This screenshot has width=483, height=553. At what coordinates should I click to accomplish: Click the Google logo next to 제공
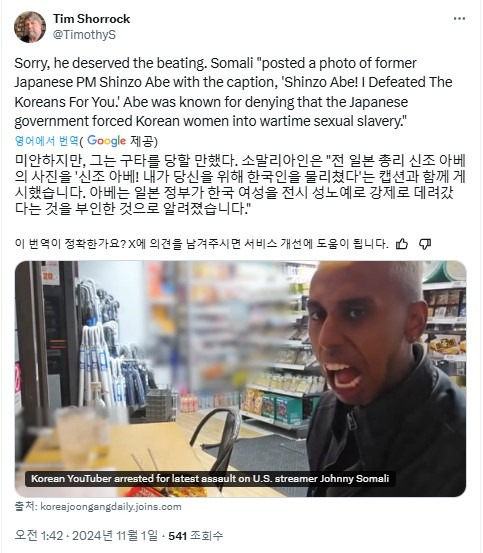pyautogui.click(x=106, y=141)
